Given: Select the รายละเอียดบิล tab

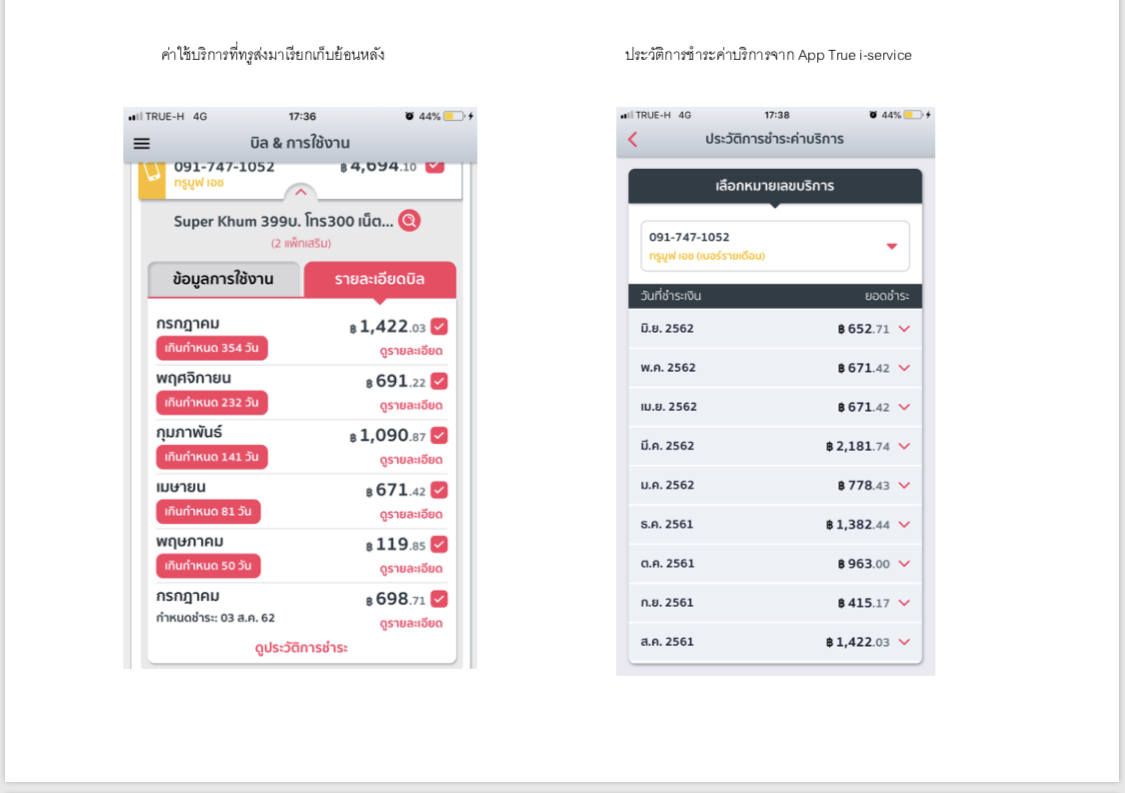Looking at the screenshot, I should tap(380, 279).
